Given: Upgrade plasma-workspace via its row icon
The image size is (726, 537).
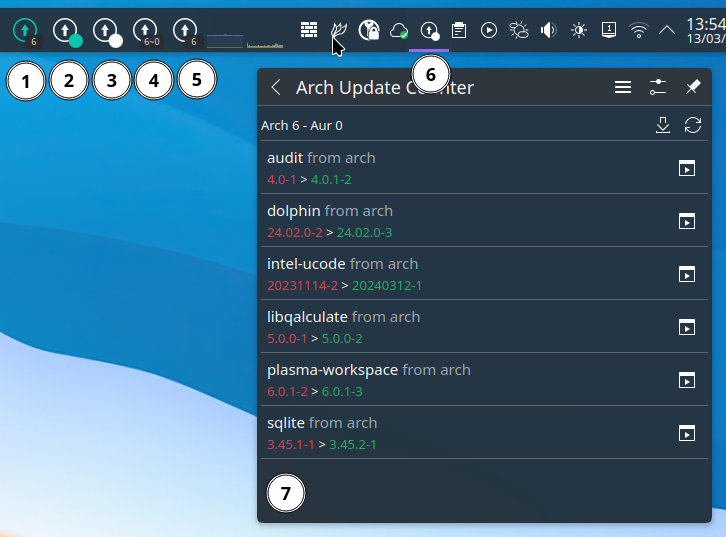Looking at the screenshot, I should click(687, 381).
